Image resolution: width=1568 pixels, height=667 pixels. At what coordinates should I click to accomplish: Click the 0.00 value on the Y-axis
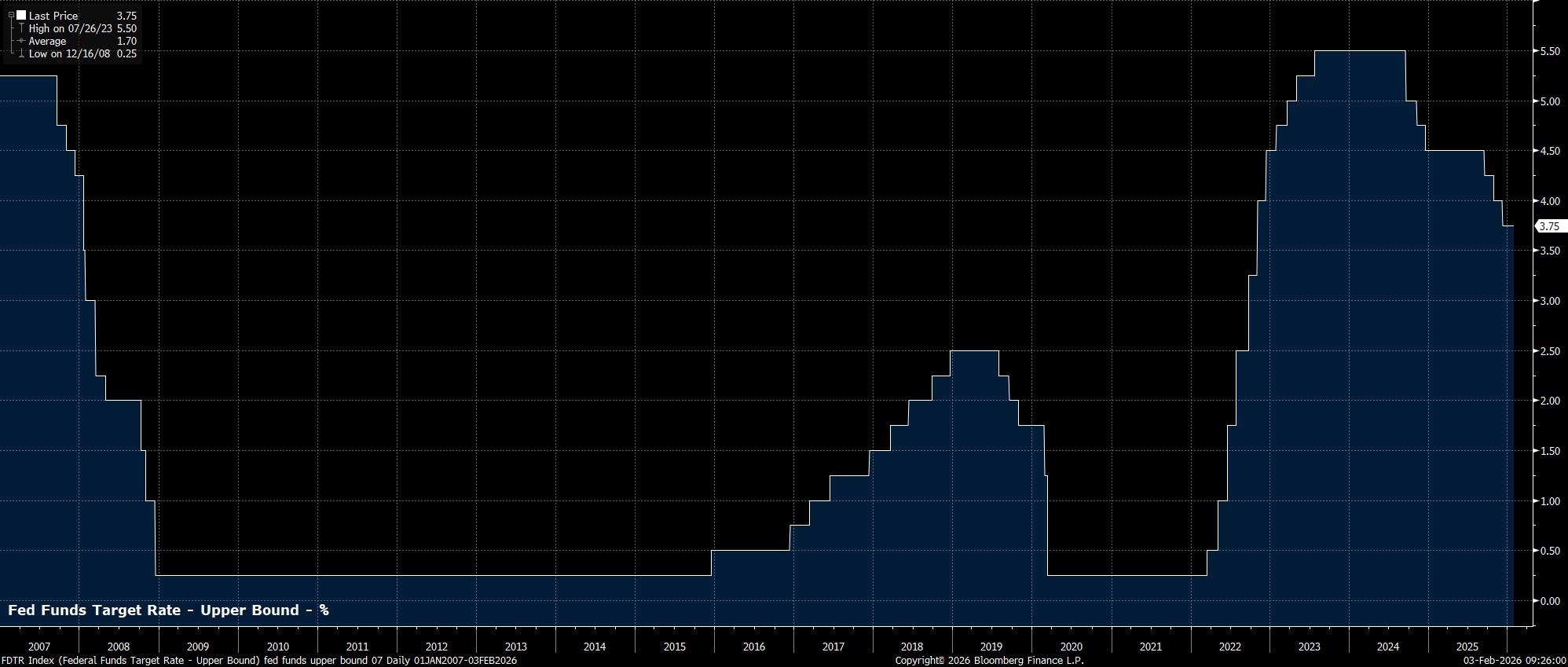[1549, 601]
